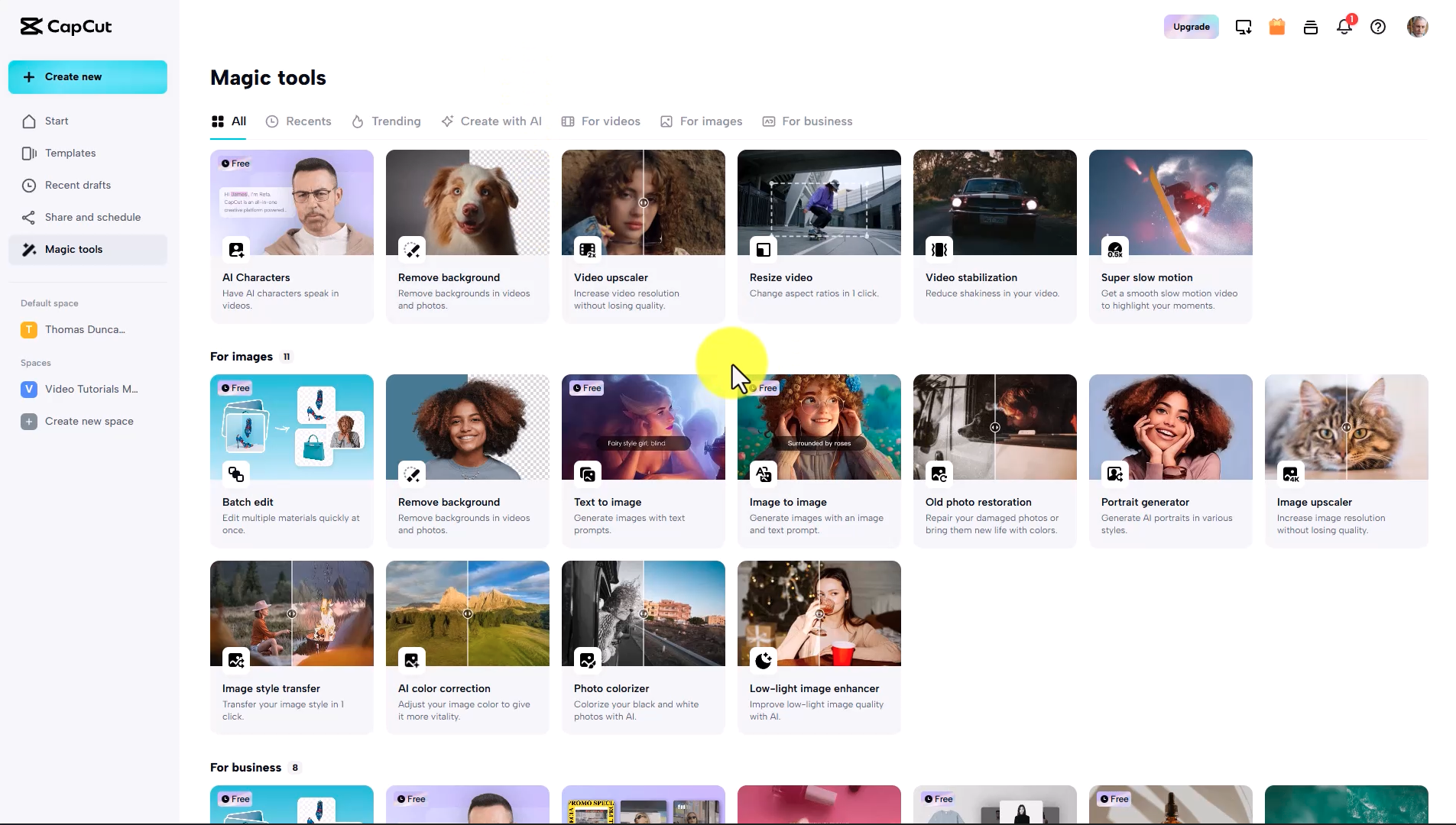1456x825 pixels.
Task: Switch to For videos tab
Action: click(601, 121)
